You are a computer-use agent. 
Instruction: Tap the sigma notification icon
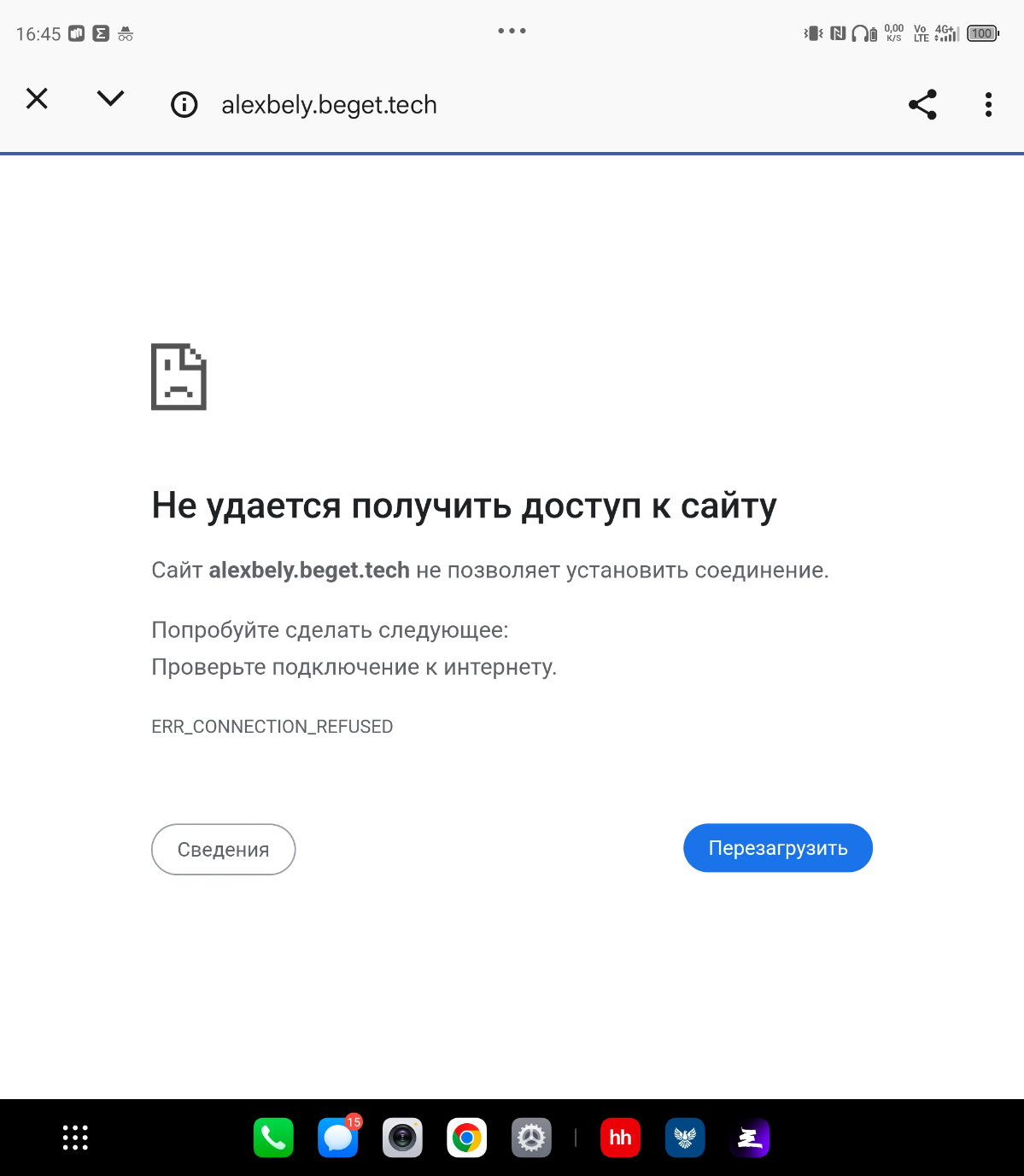pyautogui.click(x=101, y=34)
